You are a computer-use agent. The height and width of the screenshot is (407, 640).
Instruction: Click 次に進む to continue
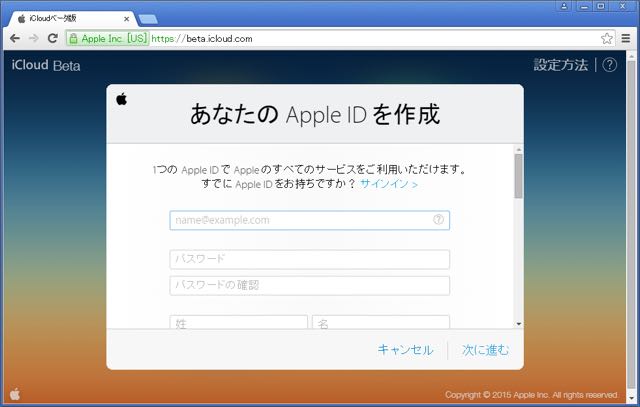(x=486, y=349)
